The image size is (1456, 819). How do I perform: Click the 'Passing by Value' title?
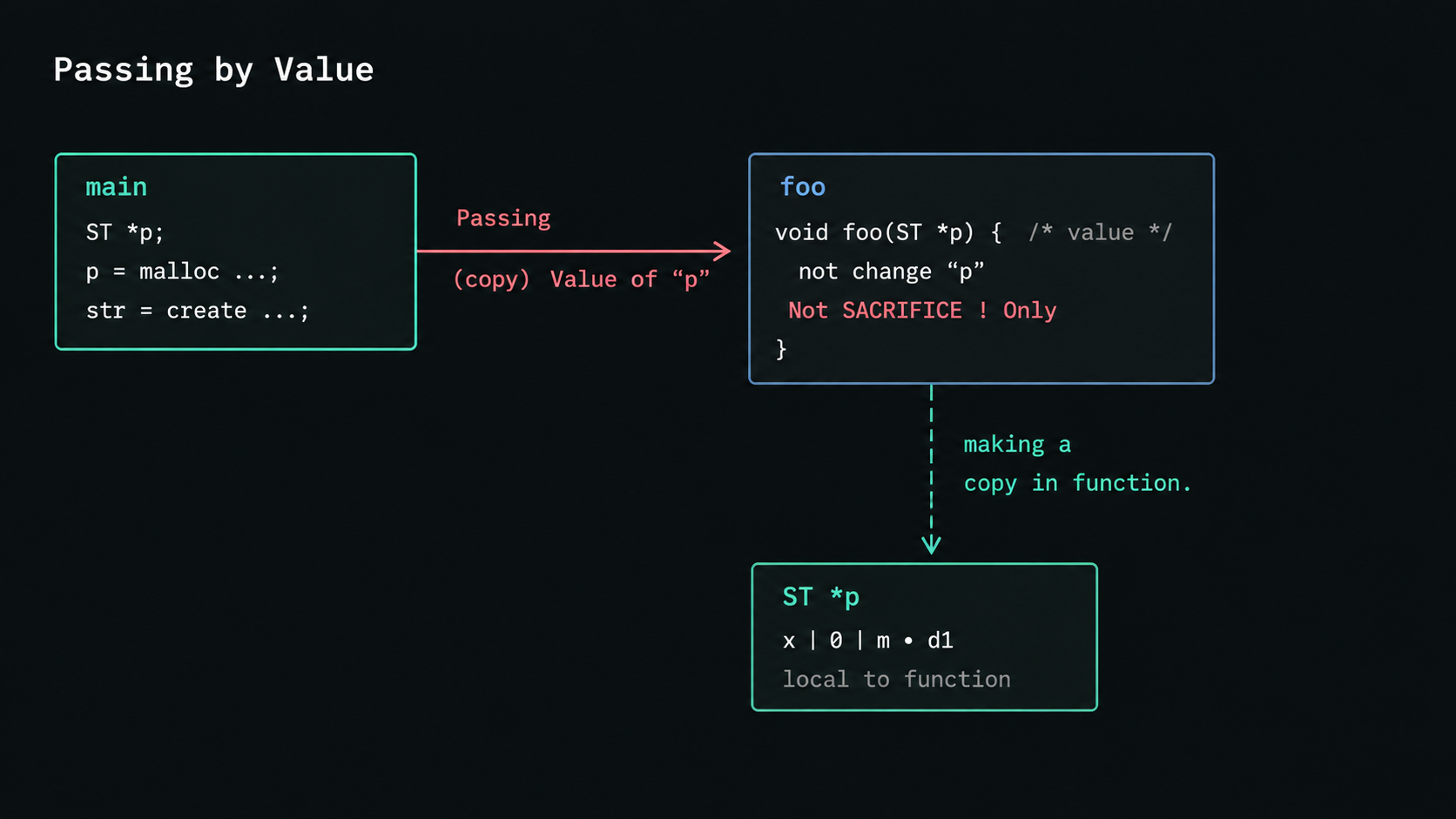pos(213,70)
